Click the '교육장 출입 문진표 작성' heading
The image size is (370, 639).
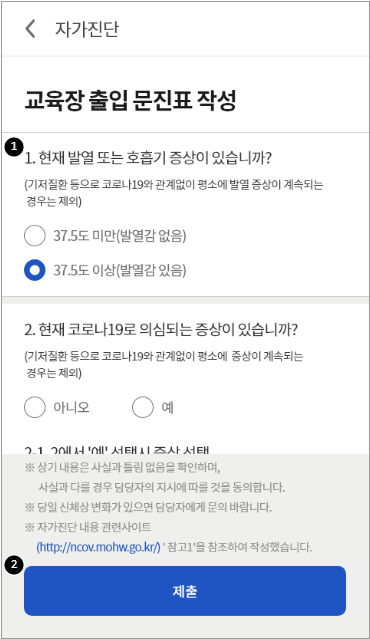click(130, 100)
